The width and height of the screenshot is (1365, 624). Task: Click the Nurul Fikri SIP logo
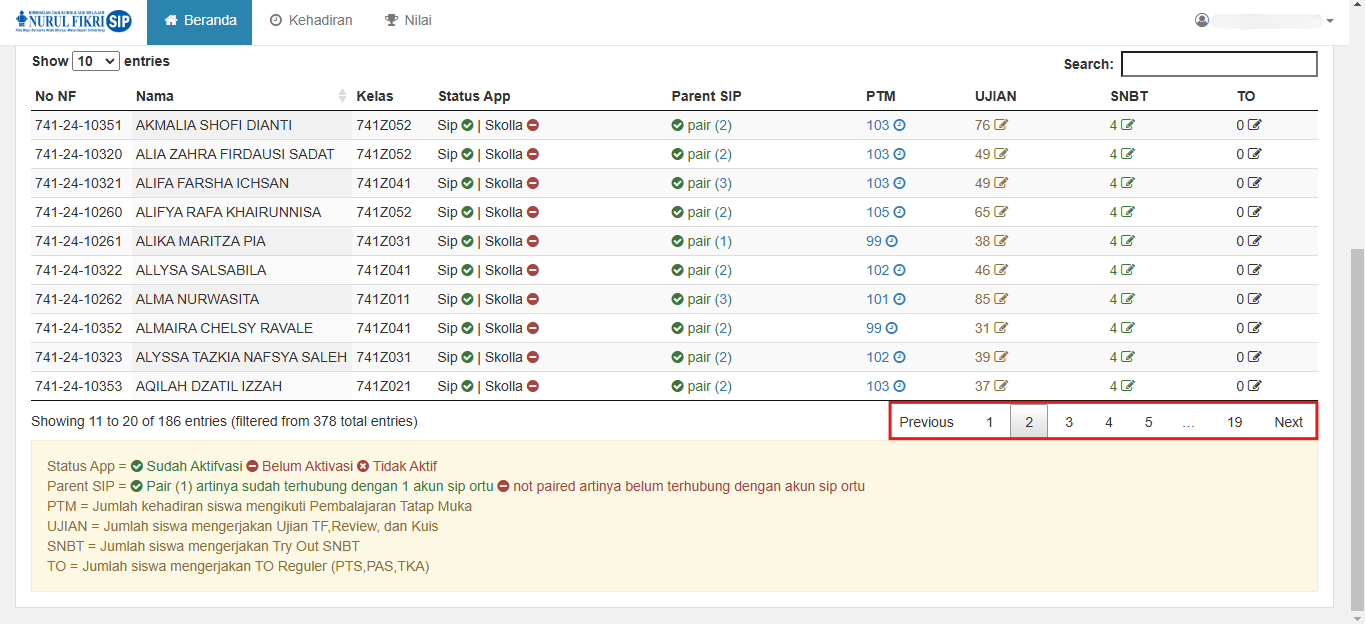[73, 21]
